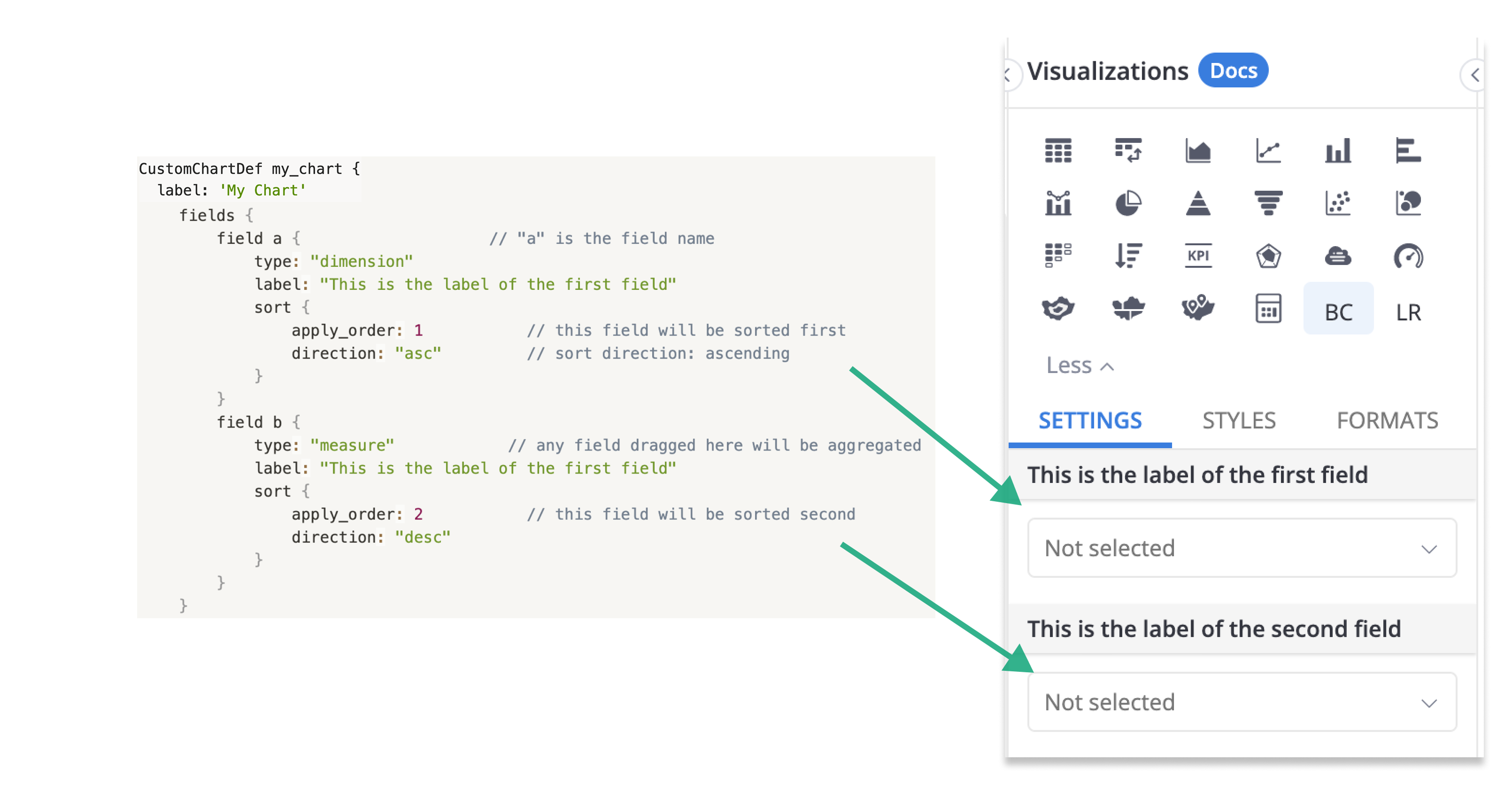Collapse panel using right edge chevron

[x=1474, y=75]
